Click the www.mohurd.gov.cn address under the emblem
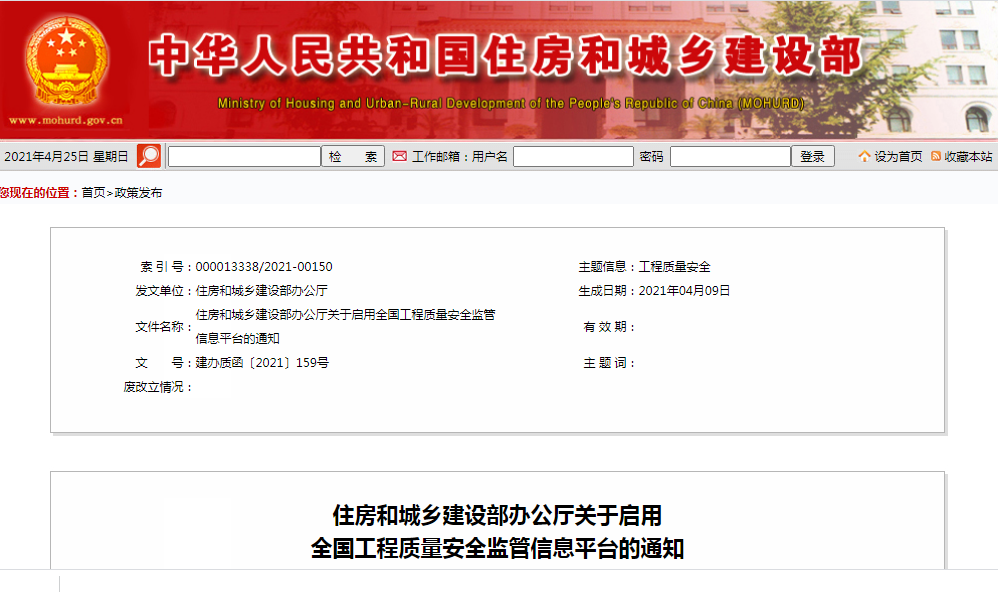This screenshot has width=998, height=592. (66, 120)
